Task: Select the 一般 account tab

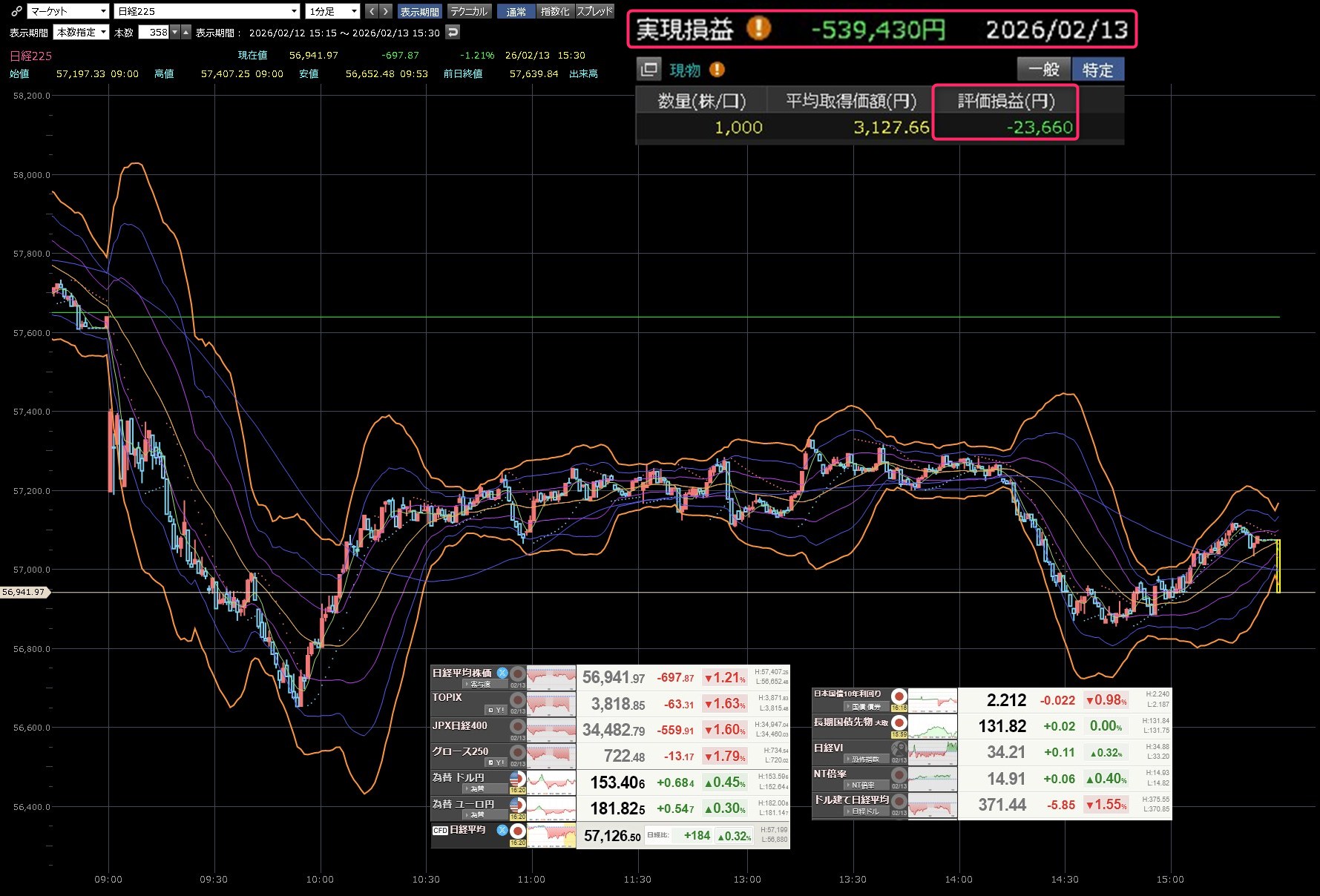Action: click(x=1043, y=70)
